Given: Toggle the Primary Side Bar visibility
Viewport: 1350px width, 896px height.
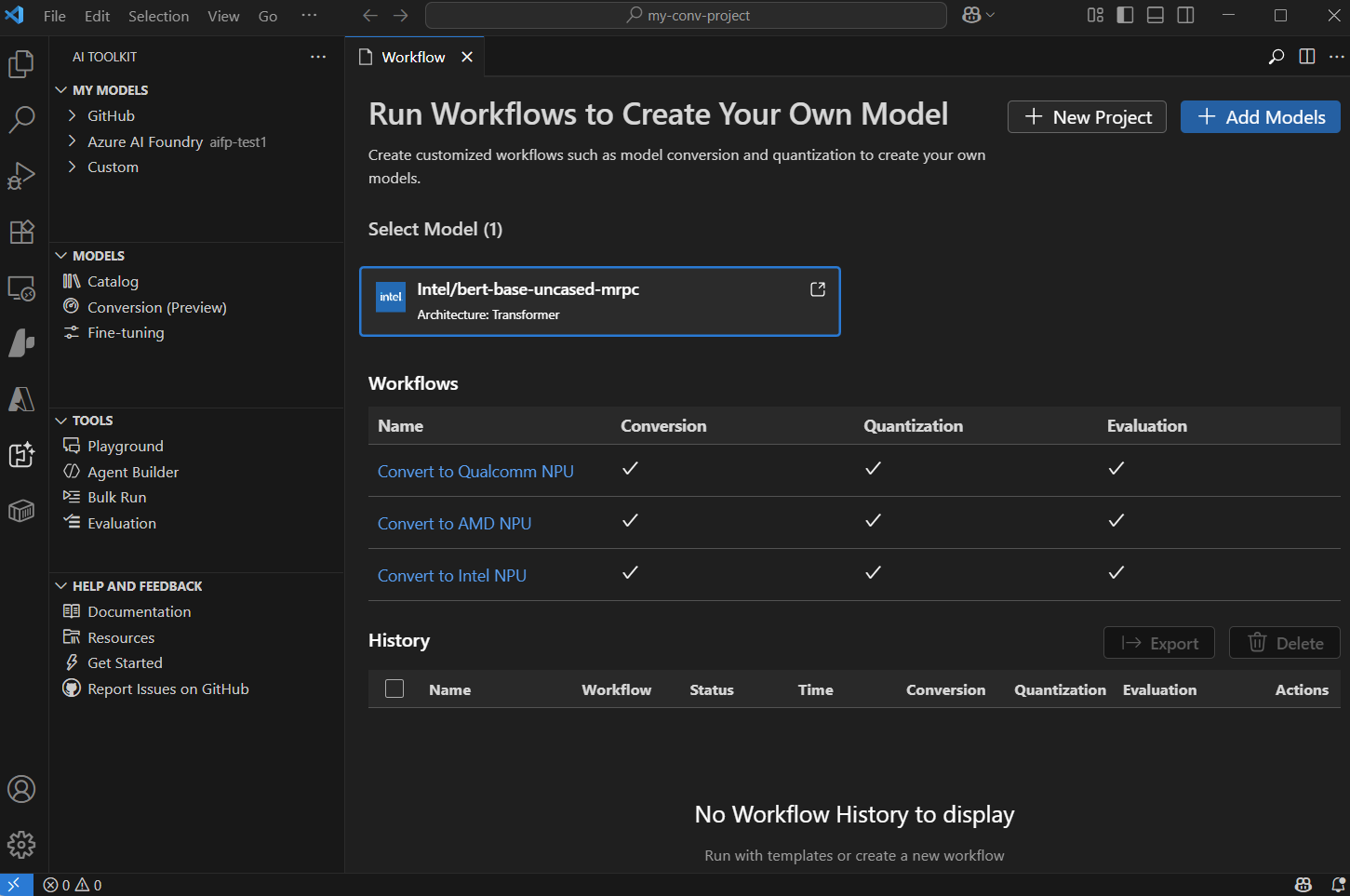Looking at the screenshot, I should tap(1125, 15).
